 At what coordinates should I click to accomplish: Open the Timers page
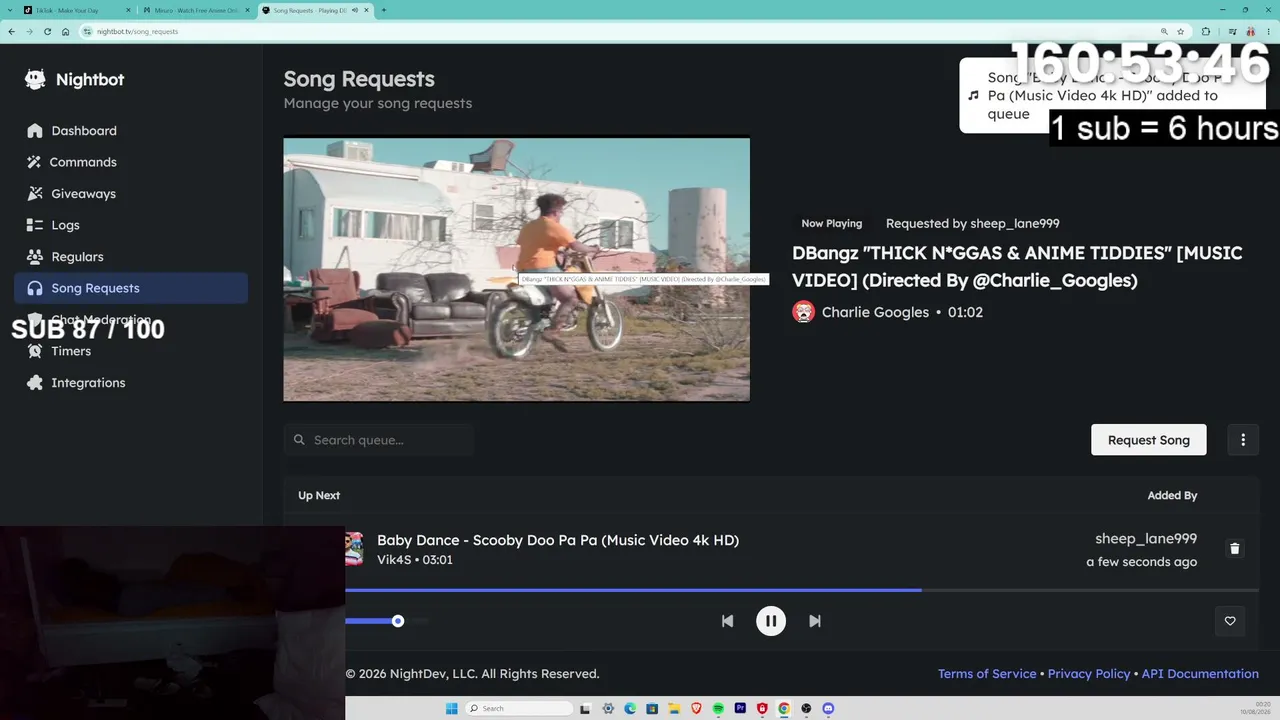pos(131,351)
